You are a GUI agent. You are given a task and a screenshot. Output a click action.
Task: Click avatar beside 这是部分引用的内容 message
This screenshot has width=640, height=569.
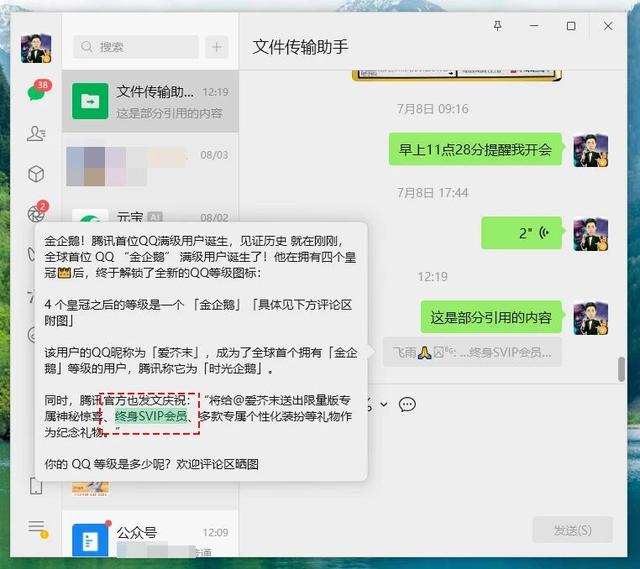click(x=591, y=318)
